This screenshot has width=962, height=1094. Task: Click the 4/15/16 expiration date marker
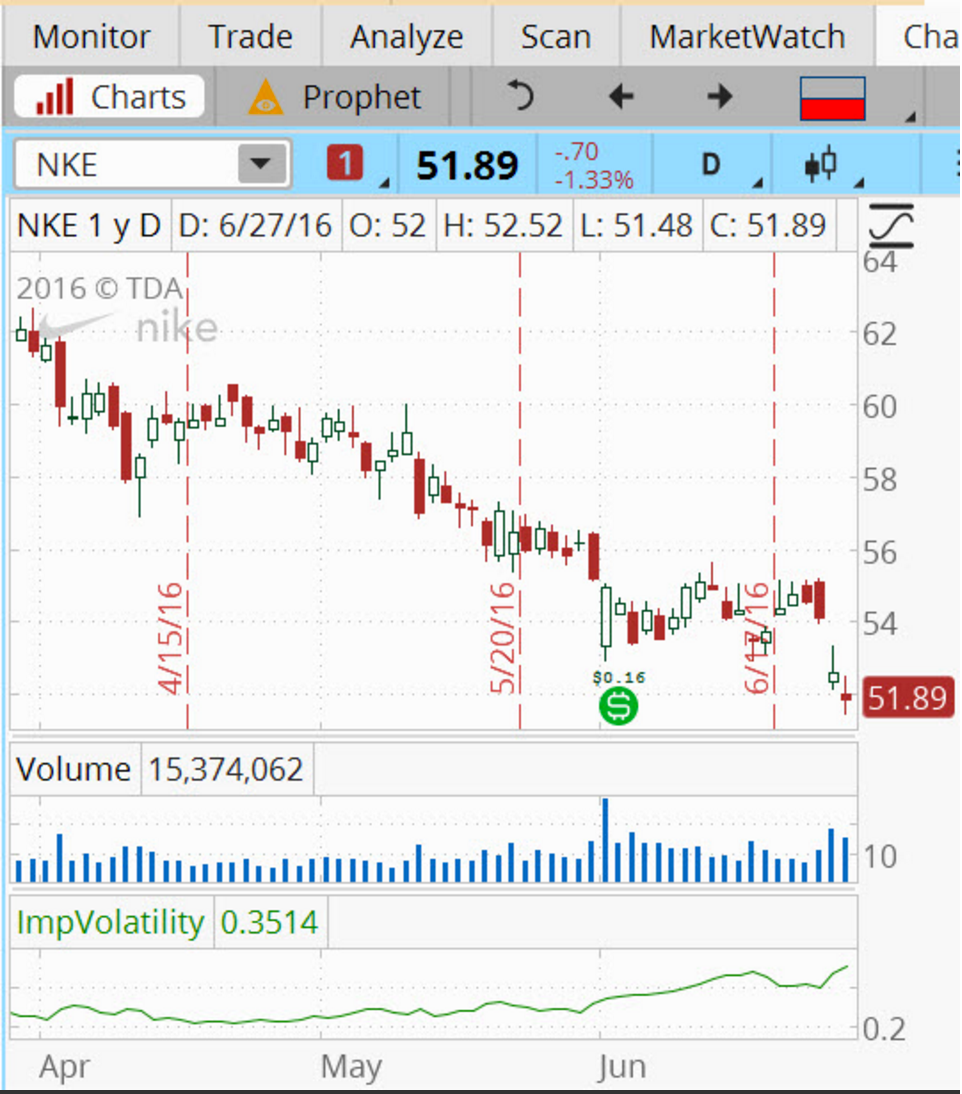point(172,638)
